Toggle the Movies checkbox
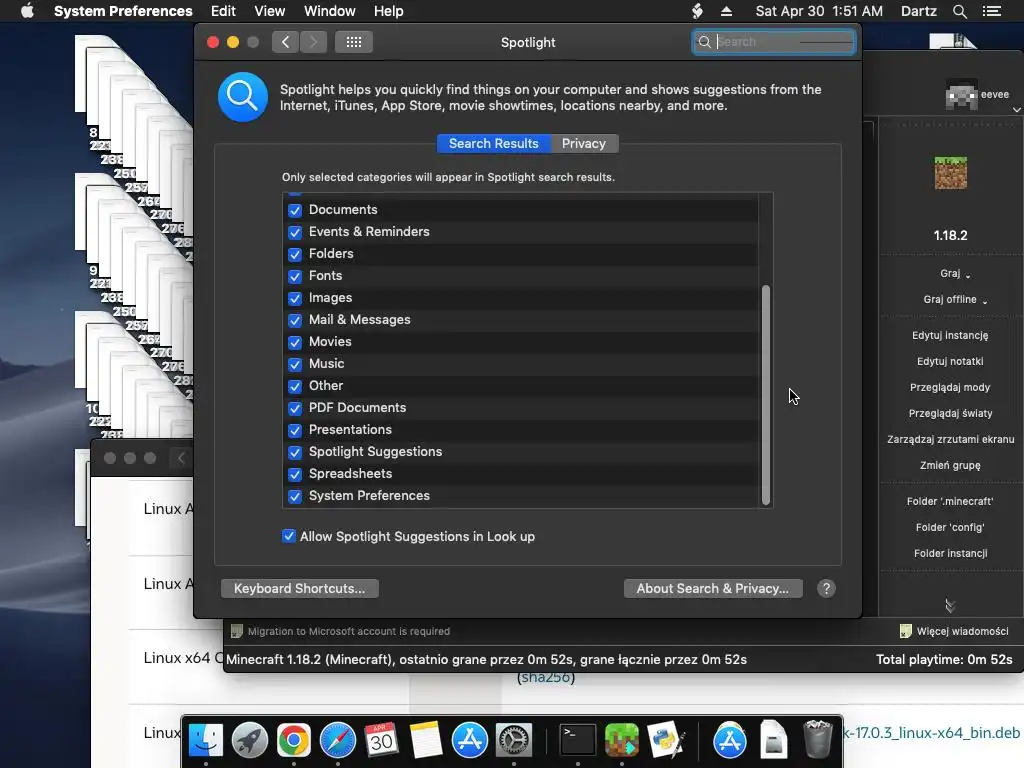This screenshot has height=768, width=1024. click(295, 342)
